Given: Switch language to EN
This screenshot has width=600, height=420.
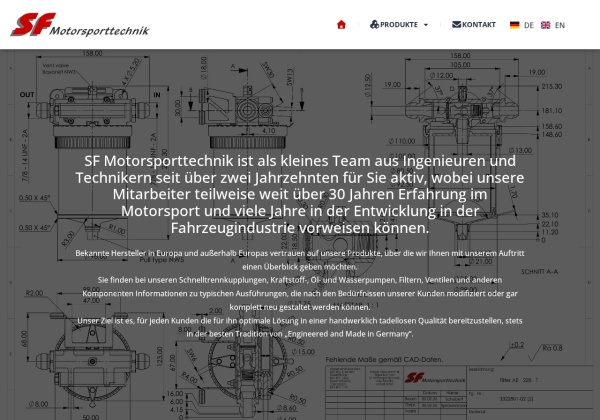Looking at the screenshot, I should 560,25.
